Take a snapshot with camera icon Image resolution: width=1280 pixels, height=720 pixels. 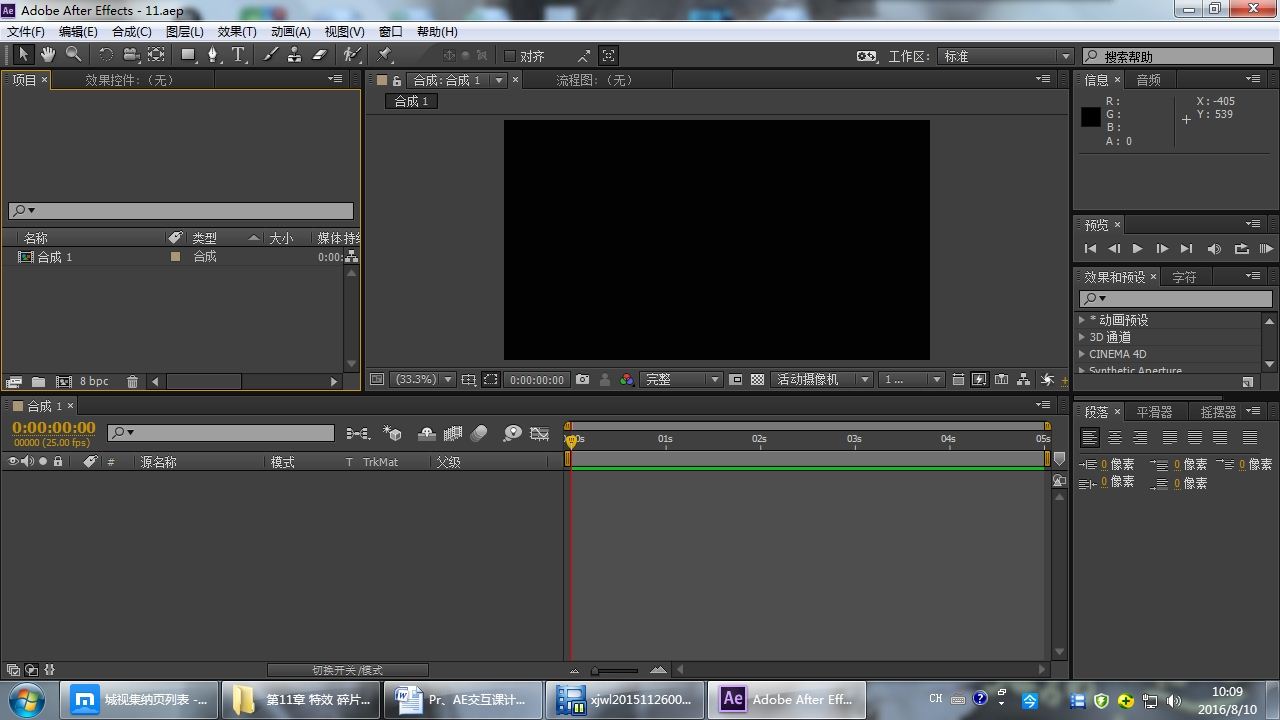[582, 380]
